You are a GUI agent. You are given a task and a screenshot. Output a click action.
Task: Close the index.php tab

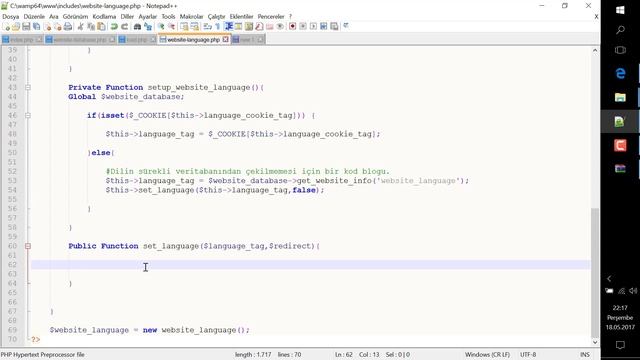click(x=38, y=40)
